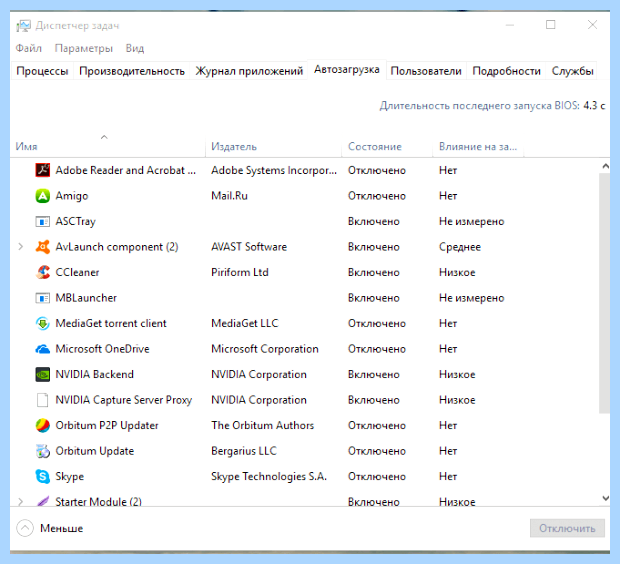Click the Orbitum Update icon
Image resolution: width=620 pixels, height=564 pixels.
tap(43, 451)
